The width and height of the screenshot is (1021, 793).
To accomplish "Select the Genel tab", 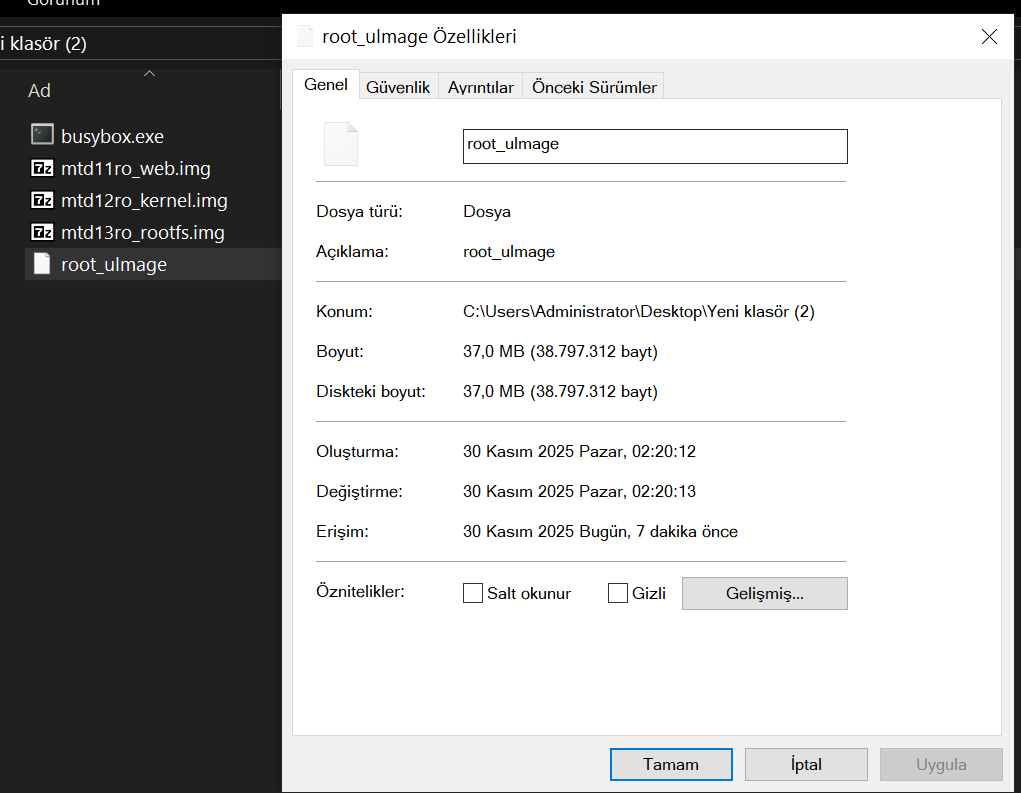I will click(326, 85).
